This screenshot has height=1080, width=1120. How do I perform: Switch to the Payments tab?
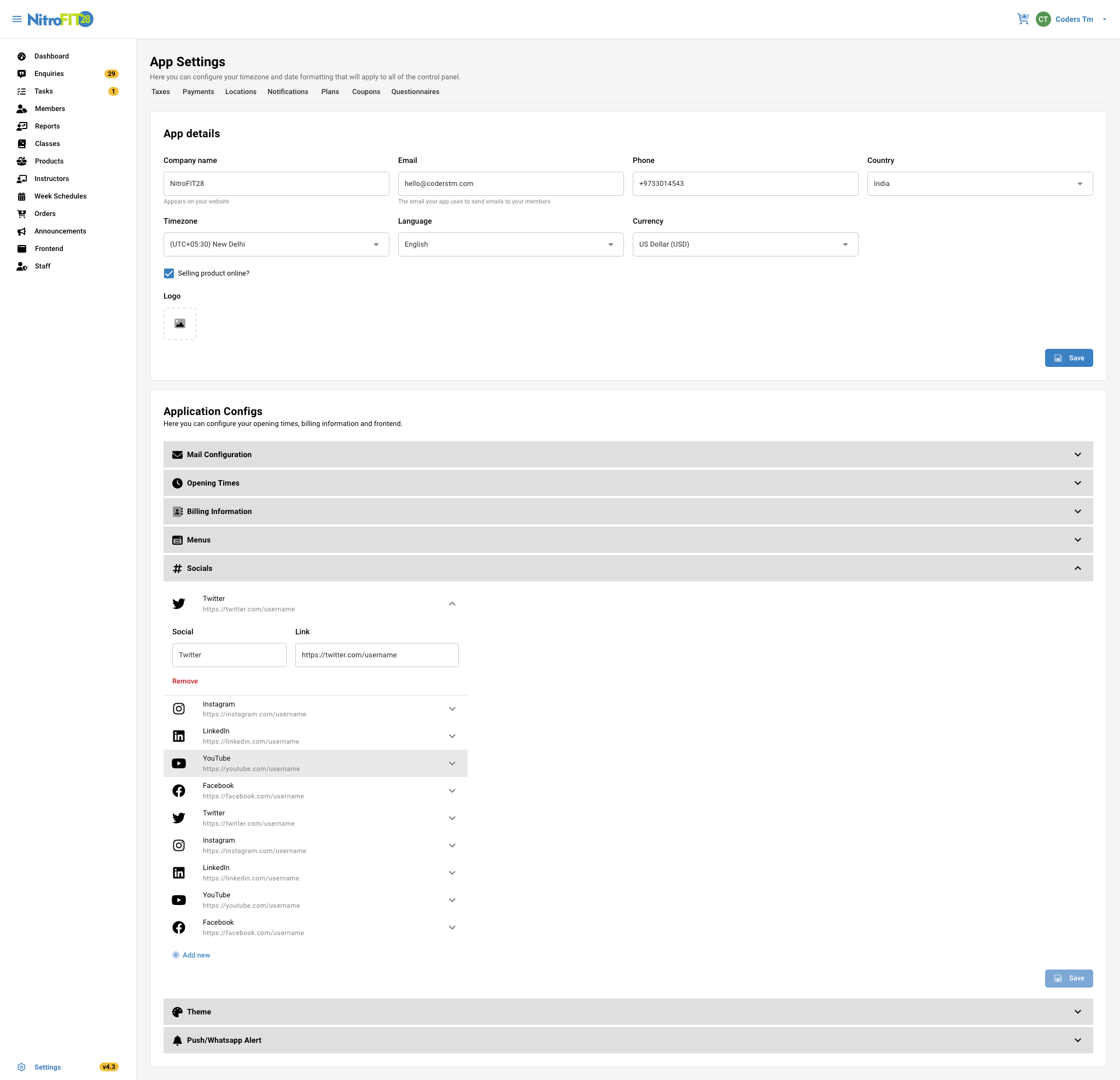pyautogui.click(x=199, y=92)
